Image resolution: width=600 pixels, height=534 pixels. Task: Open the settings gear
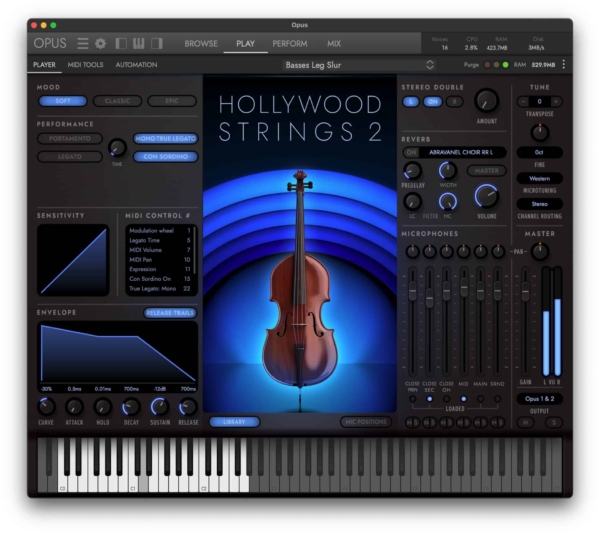[x=101, y=44]
